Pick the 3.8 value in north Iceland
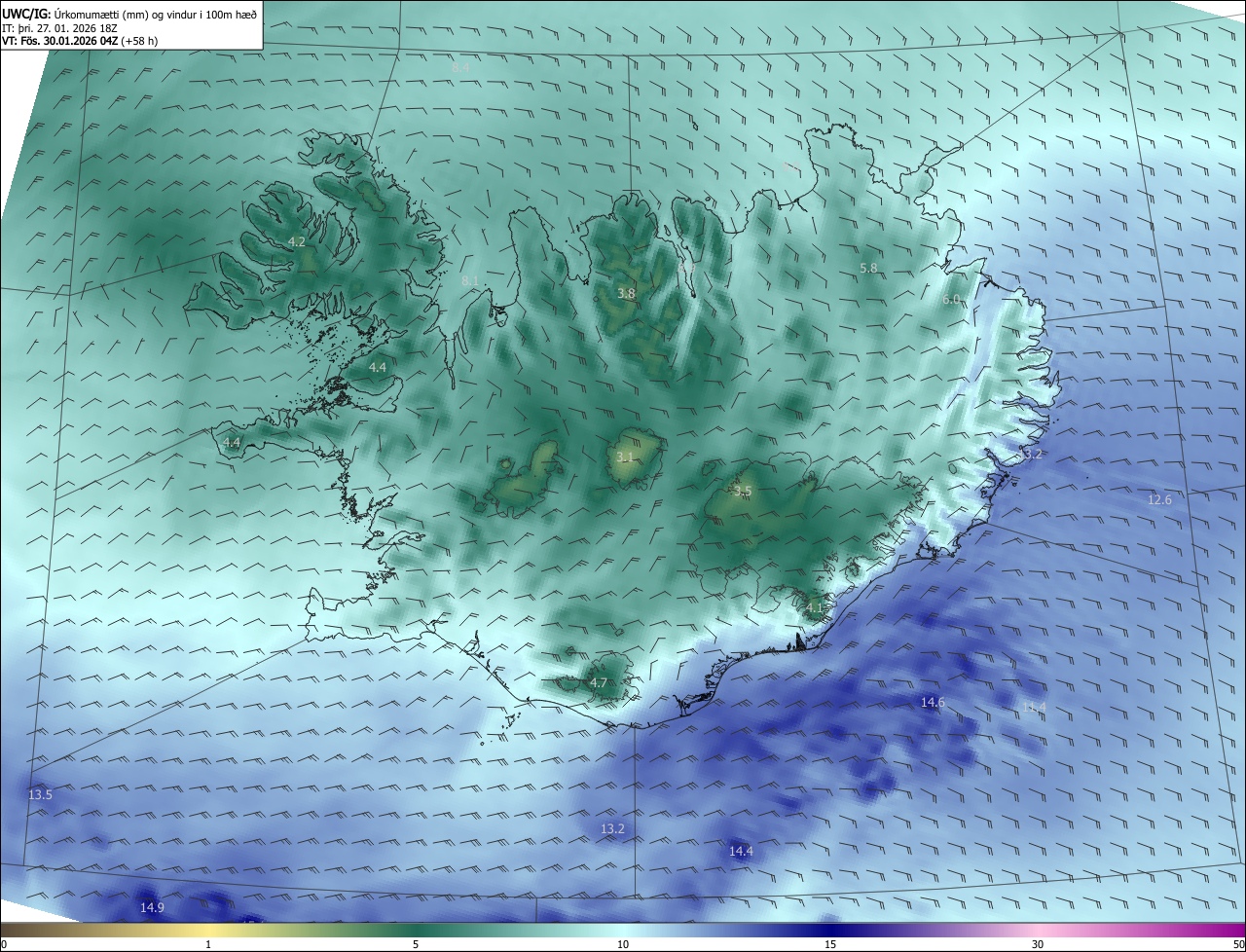1246x952 pixels. [x=626, y=293]
